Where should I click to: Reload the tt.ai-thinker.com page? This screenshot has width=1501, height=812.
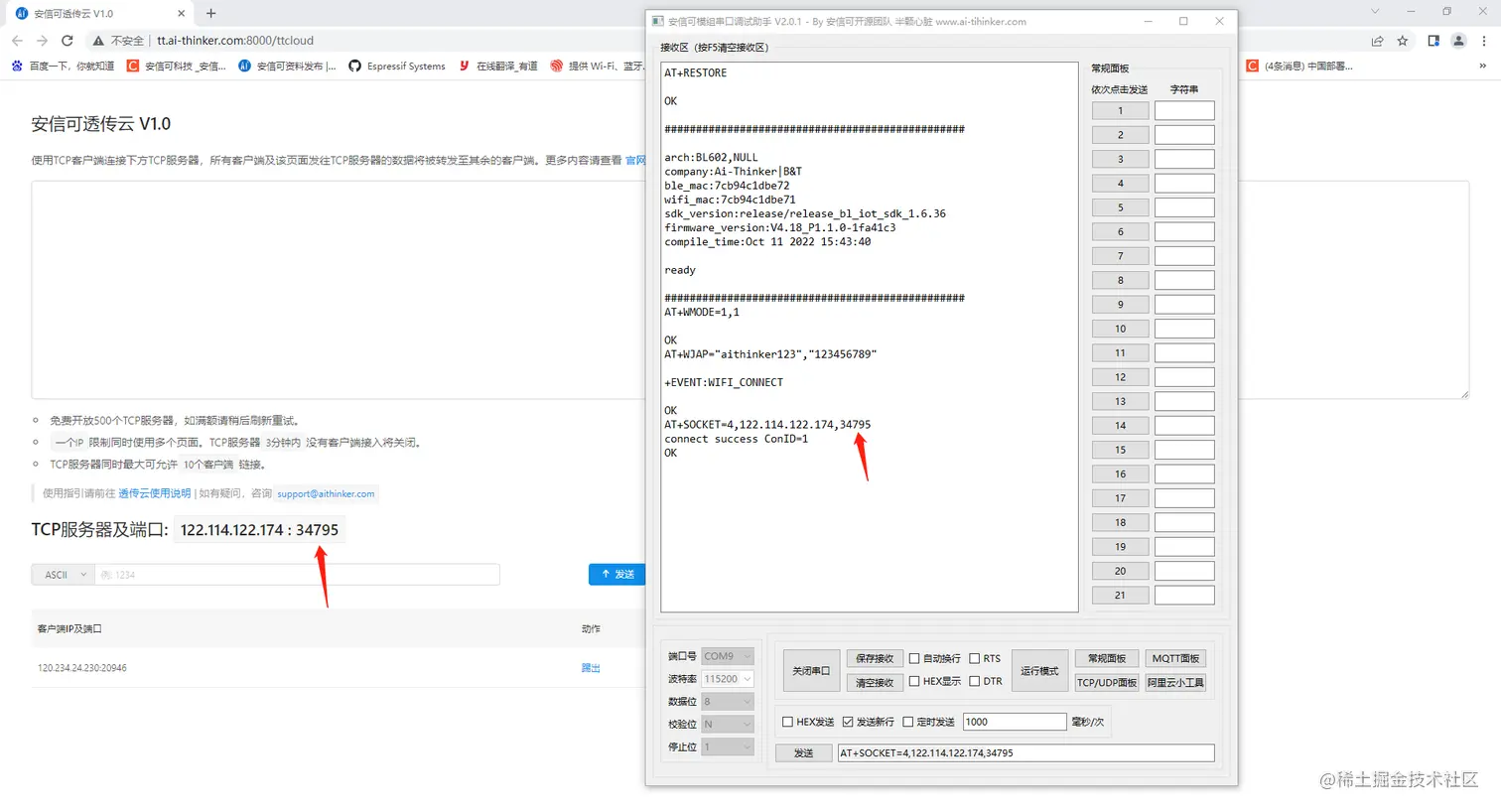tap(68, 41)
